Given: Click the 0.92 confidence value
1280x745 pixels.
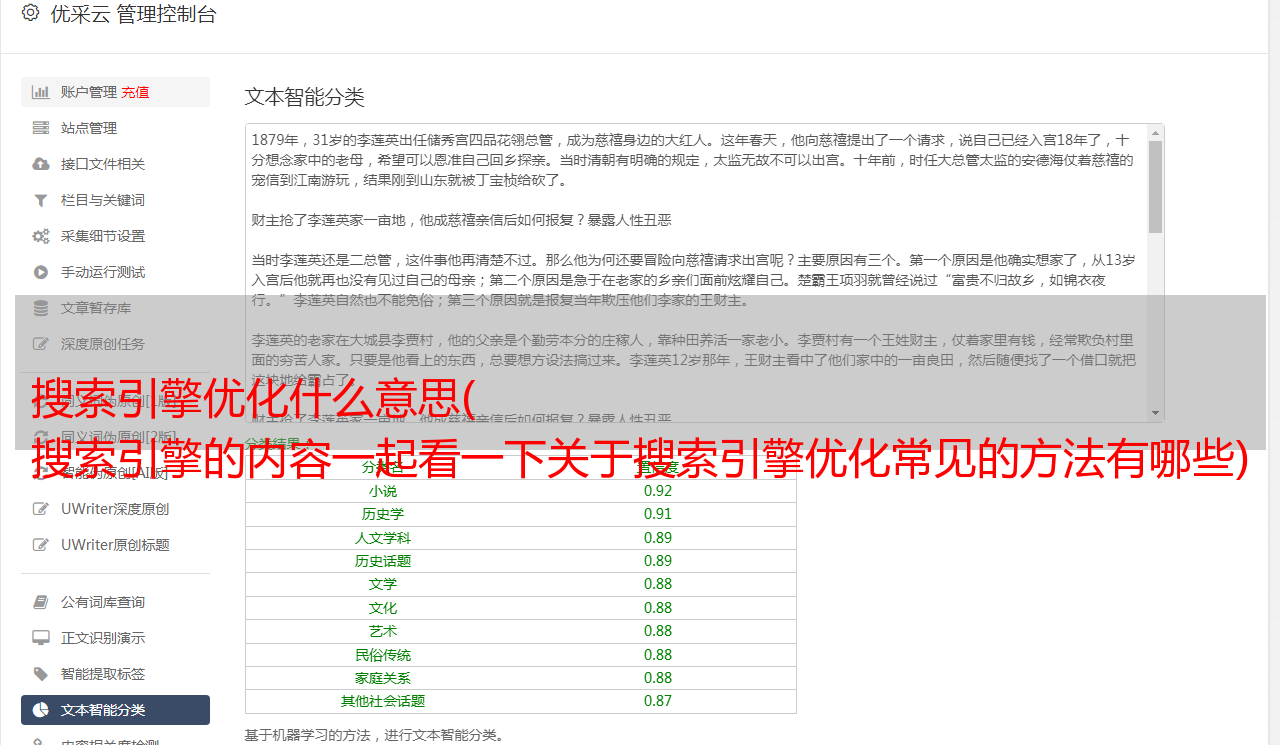Looking at the screenshot, I should (658, 491).
